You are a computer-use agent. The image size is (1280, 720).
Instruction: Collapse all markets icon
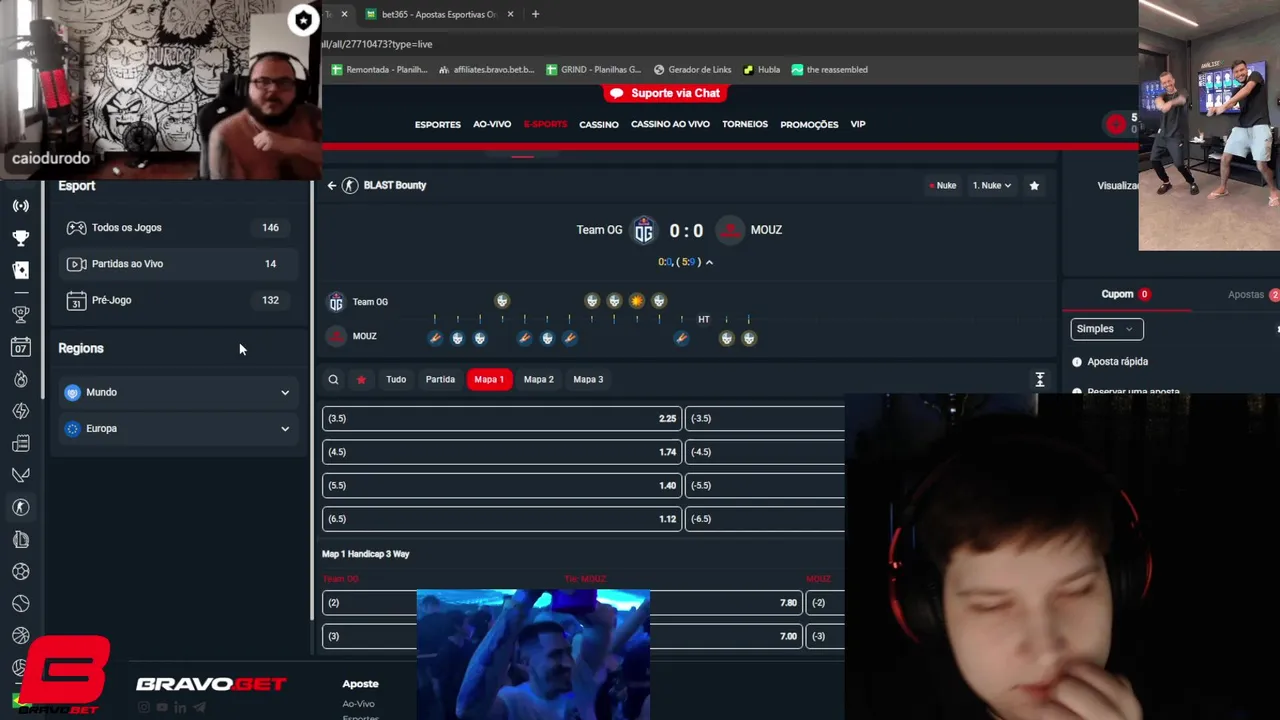(1040, 380)
